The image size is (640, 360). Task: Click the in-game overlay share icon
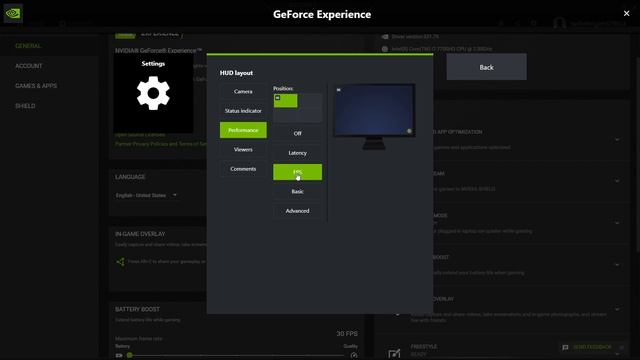pos(120,262)
